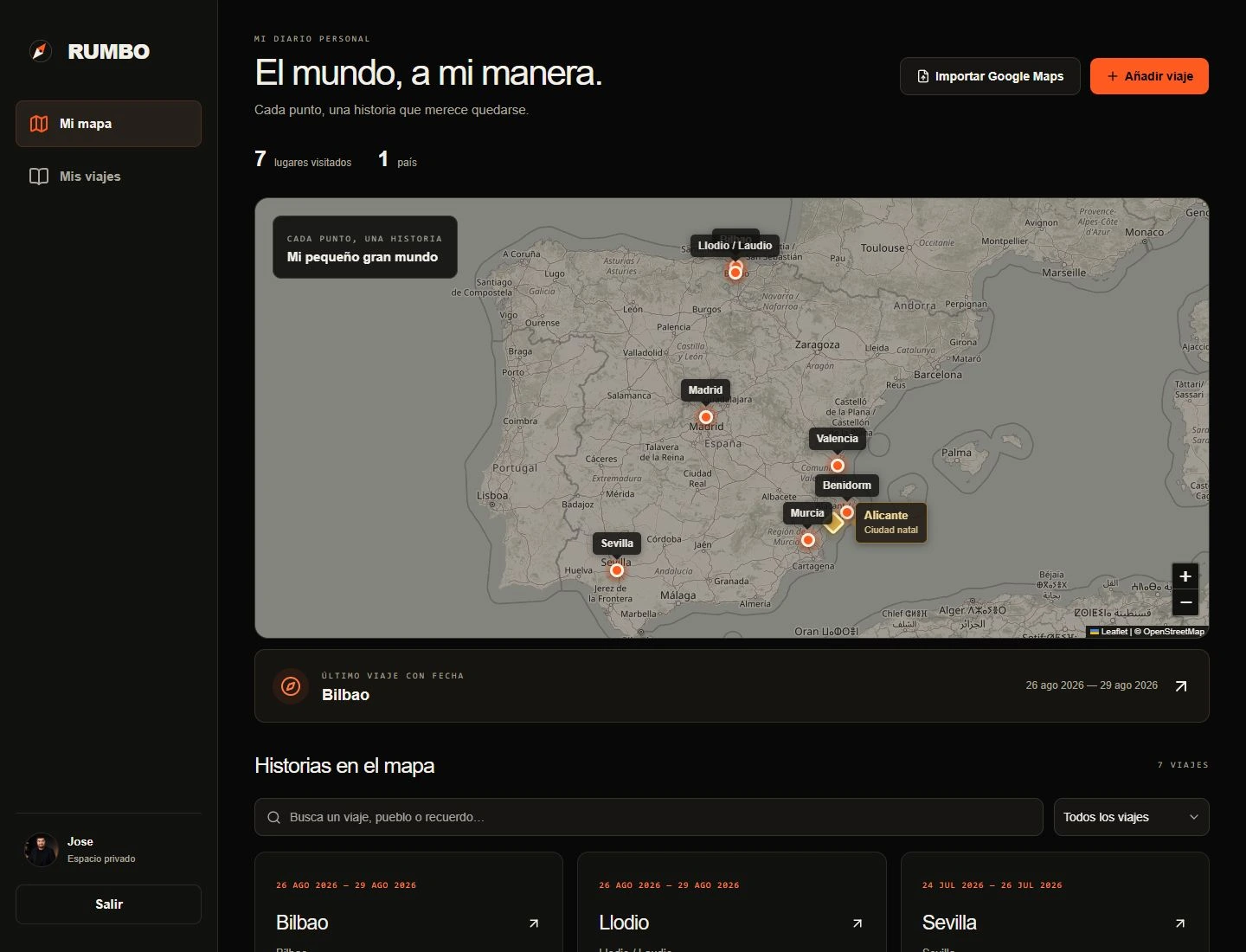Viewport: 1246px width, 952px height.
Task: Zoom in on the map
Action: pos(1185,576)
